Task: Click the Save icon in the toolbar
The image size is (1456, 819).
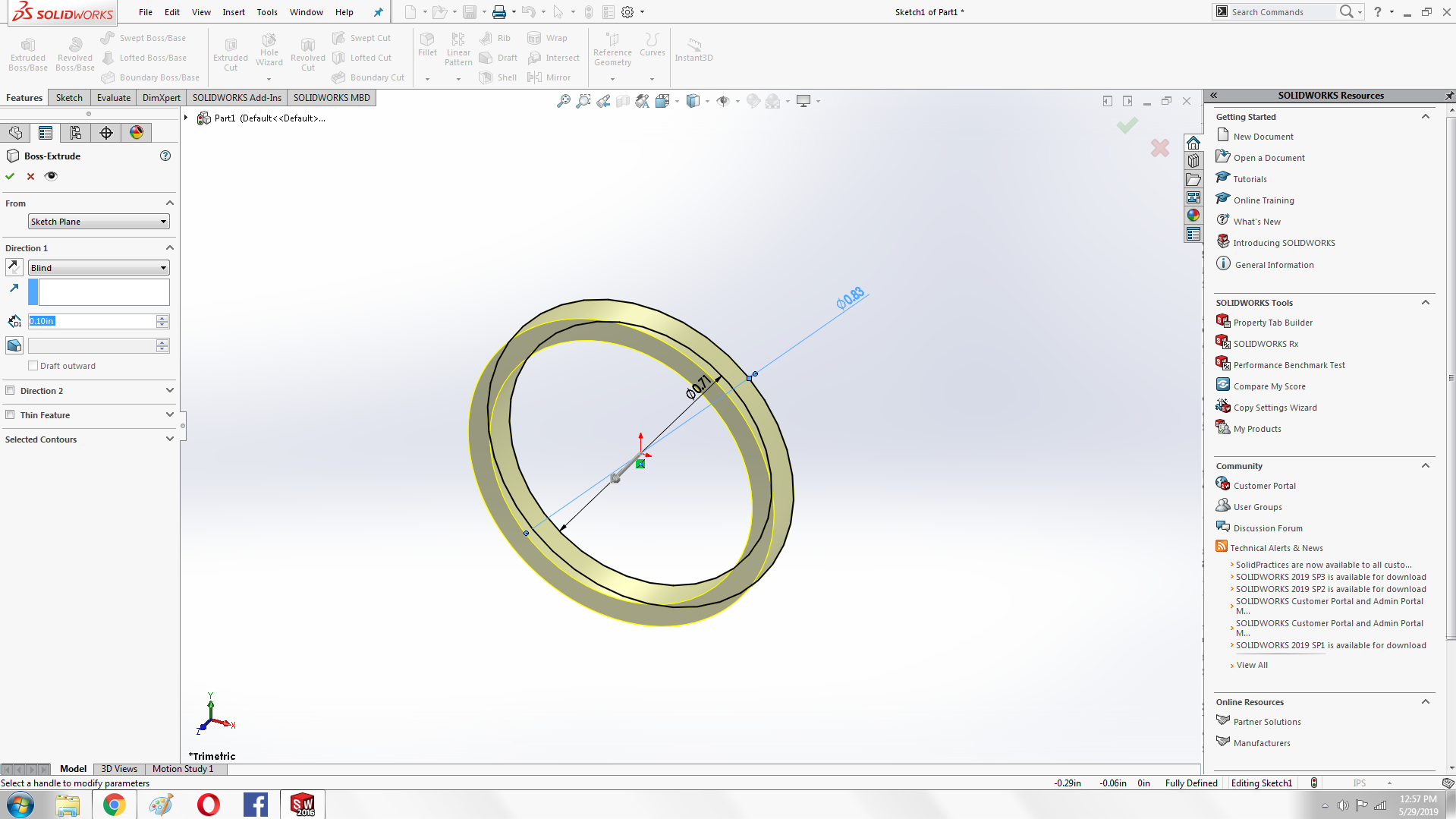Action: (x=470, y=12)
